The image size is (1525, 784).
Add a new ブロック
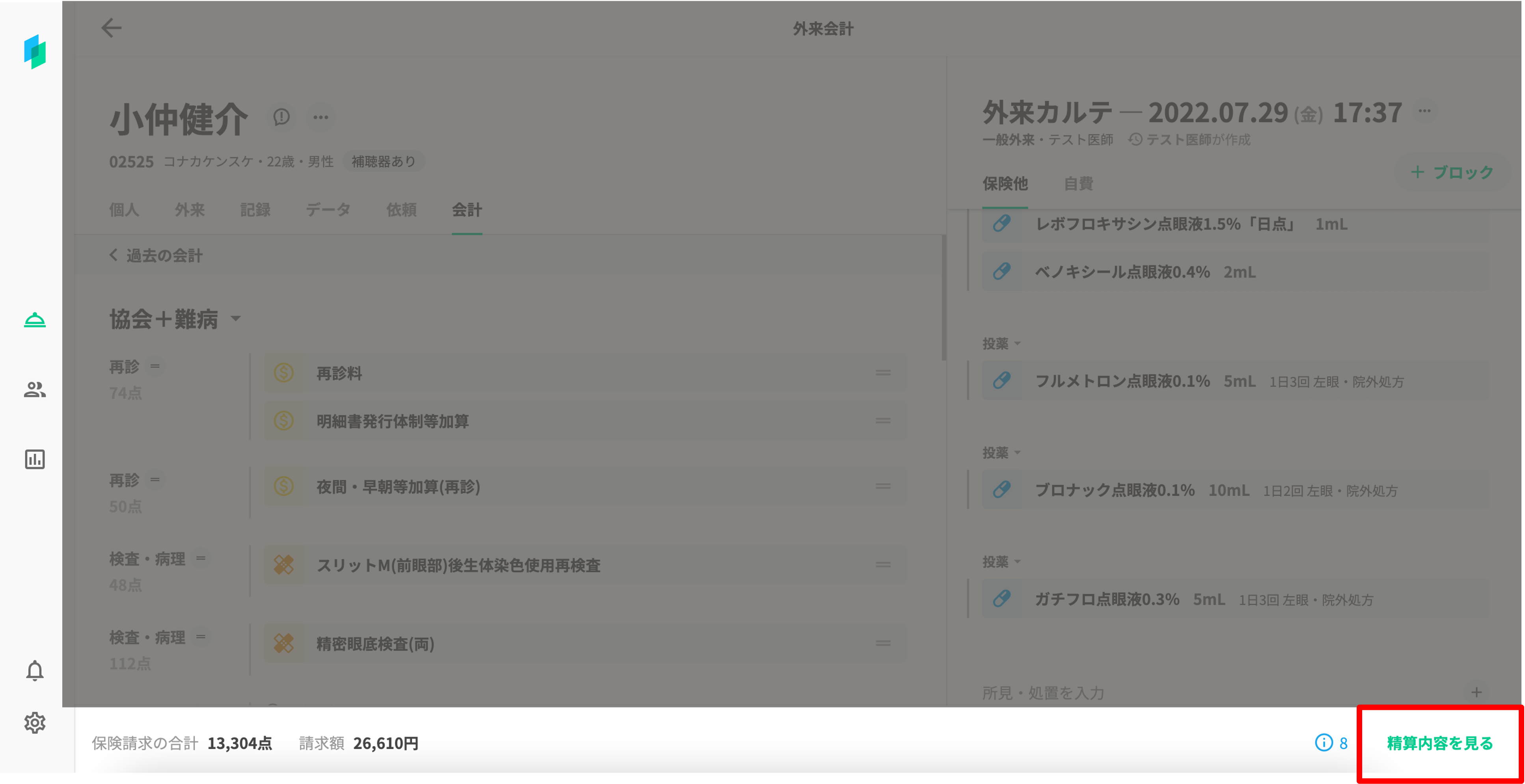tap(1452, 172)
